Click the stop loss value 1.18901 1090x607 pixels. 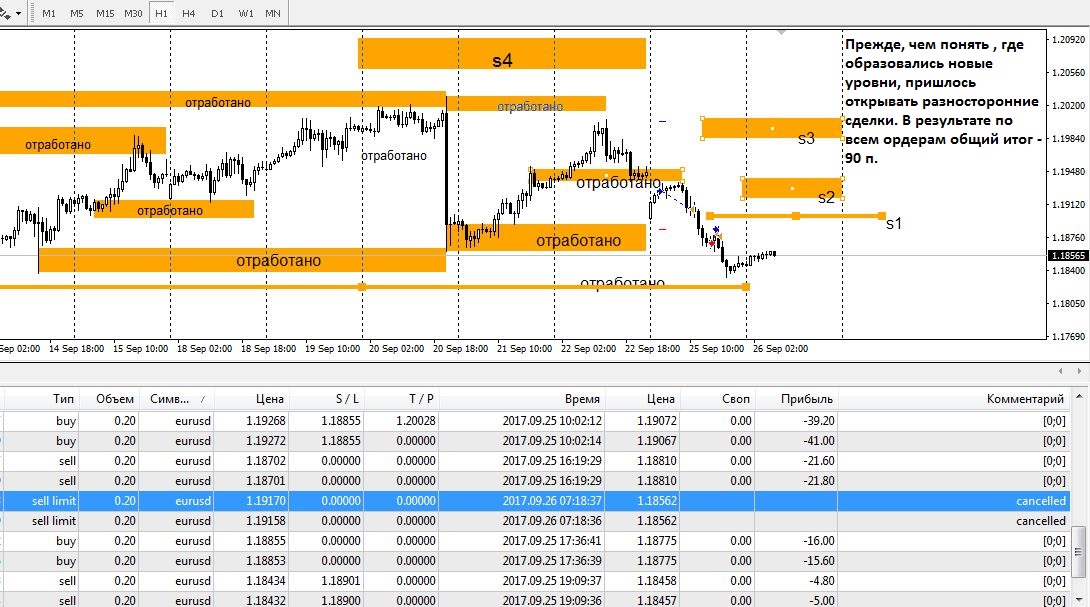coord(341,581)
